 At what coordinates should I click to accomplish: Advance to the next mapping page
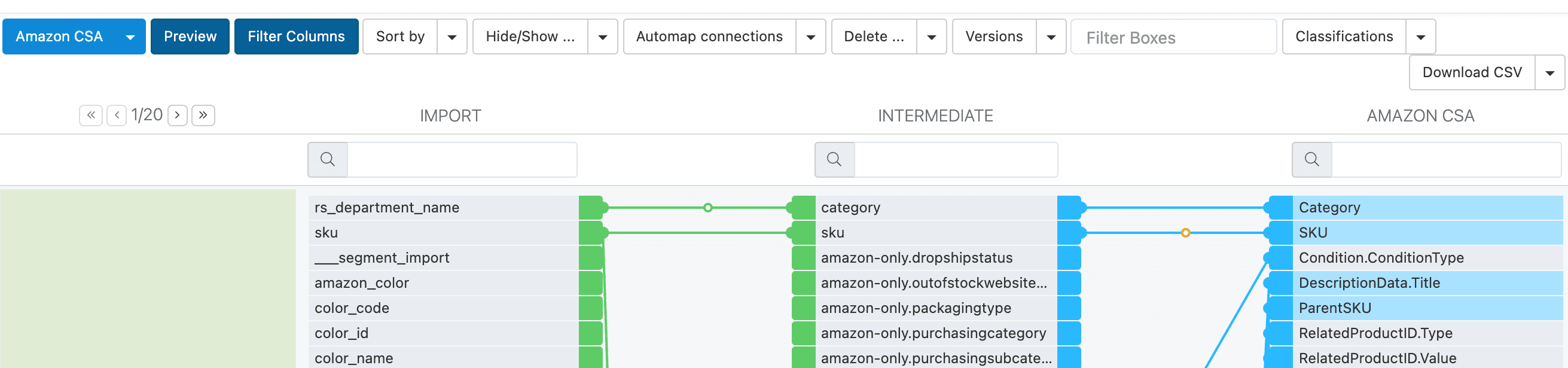click(x=177, y=115)
